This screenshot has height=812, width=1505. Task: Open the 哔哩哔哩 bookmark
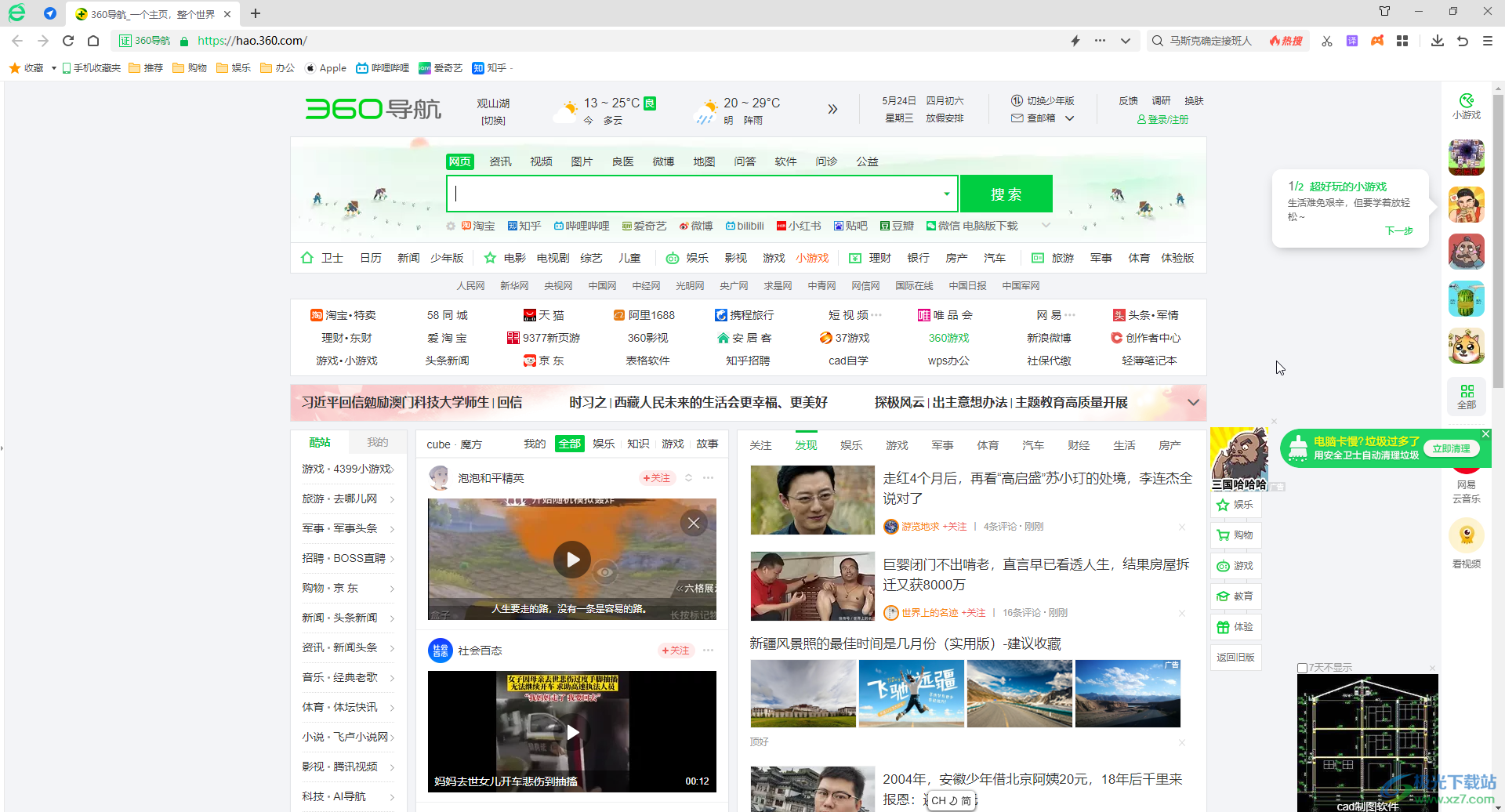[x=383, y=68]
